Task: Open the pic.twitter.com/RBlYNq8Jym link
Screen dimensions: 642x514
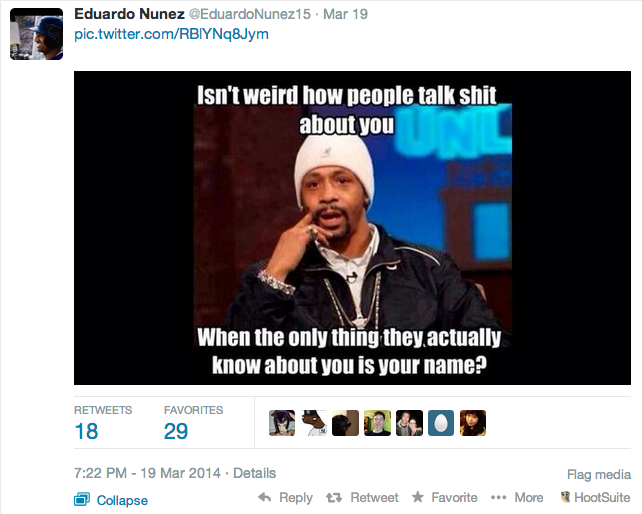Action: pyautogui.click(x=171, y=34)
